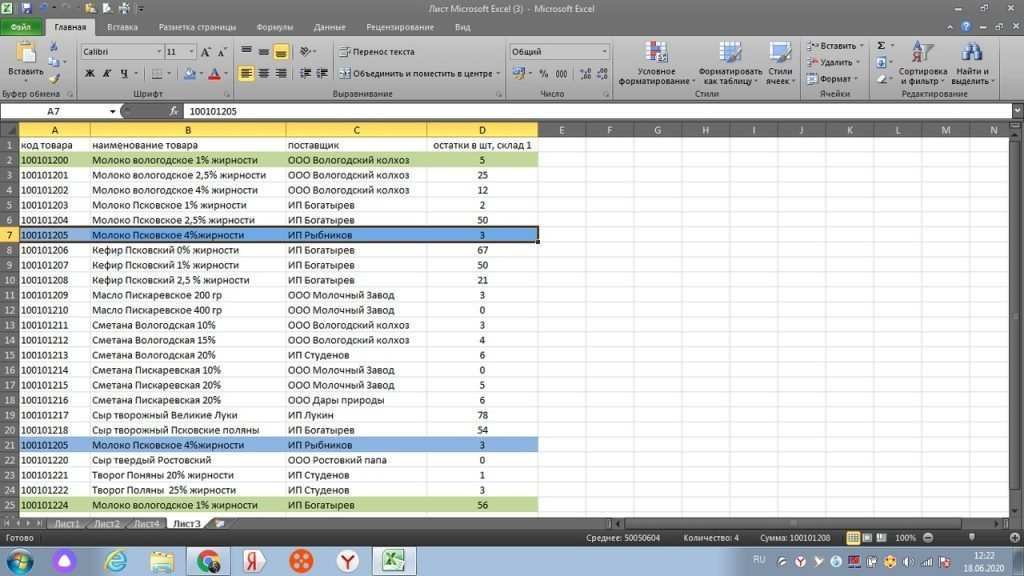Open Найти и выделить binoculars menu

972,63
